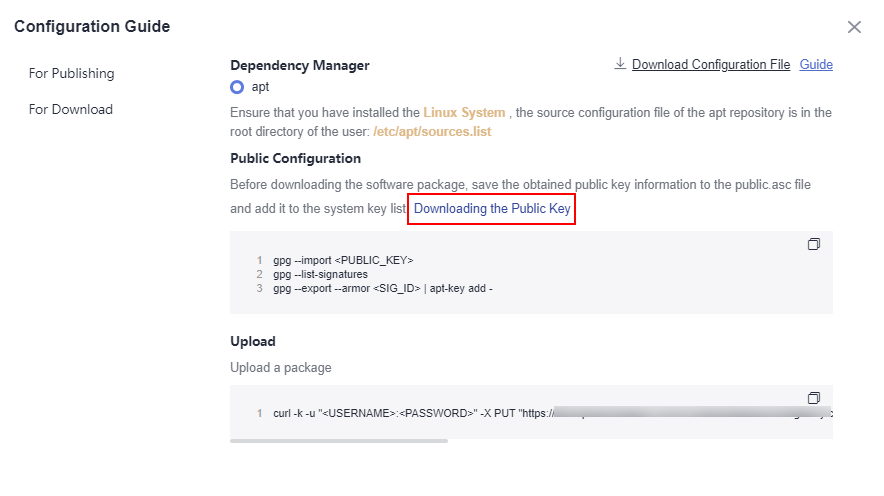Click the curl -k -u command line

[552, 413]
